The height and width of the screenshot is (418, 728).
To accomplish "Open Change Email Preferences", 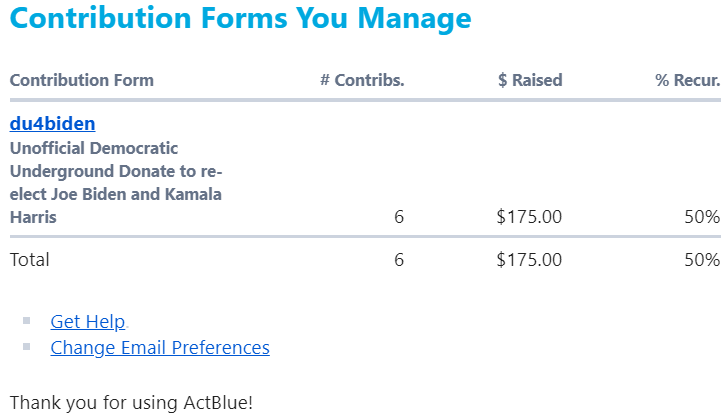I will tap(159, 347).
